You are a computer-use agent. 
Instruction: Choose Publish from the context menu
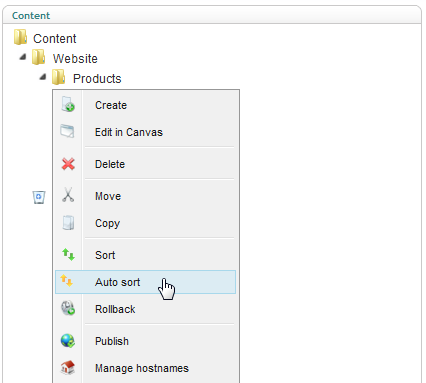coord(145,341)
